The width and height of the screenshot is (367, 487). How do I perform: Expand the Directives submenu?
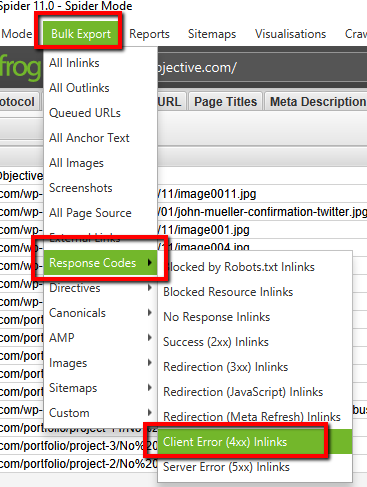100,288
